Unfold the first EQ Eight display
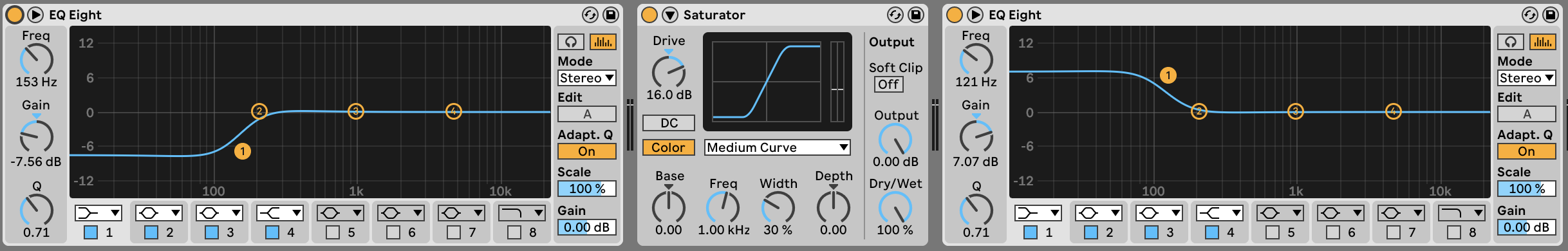1568x251 pixels. 35,14
